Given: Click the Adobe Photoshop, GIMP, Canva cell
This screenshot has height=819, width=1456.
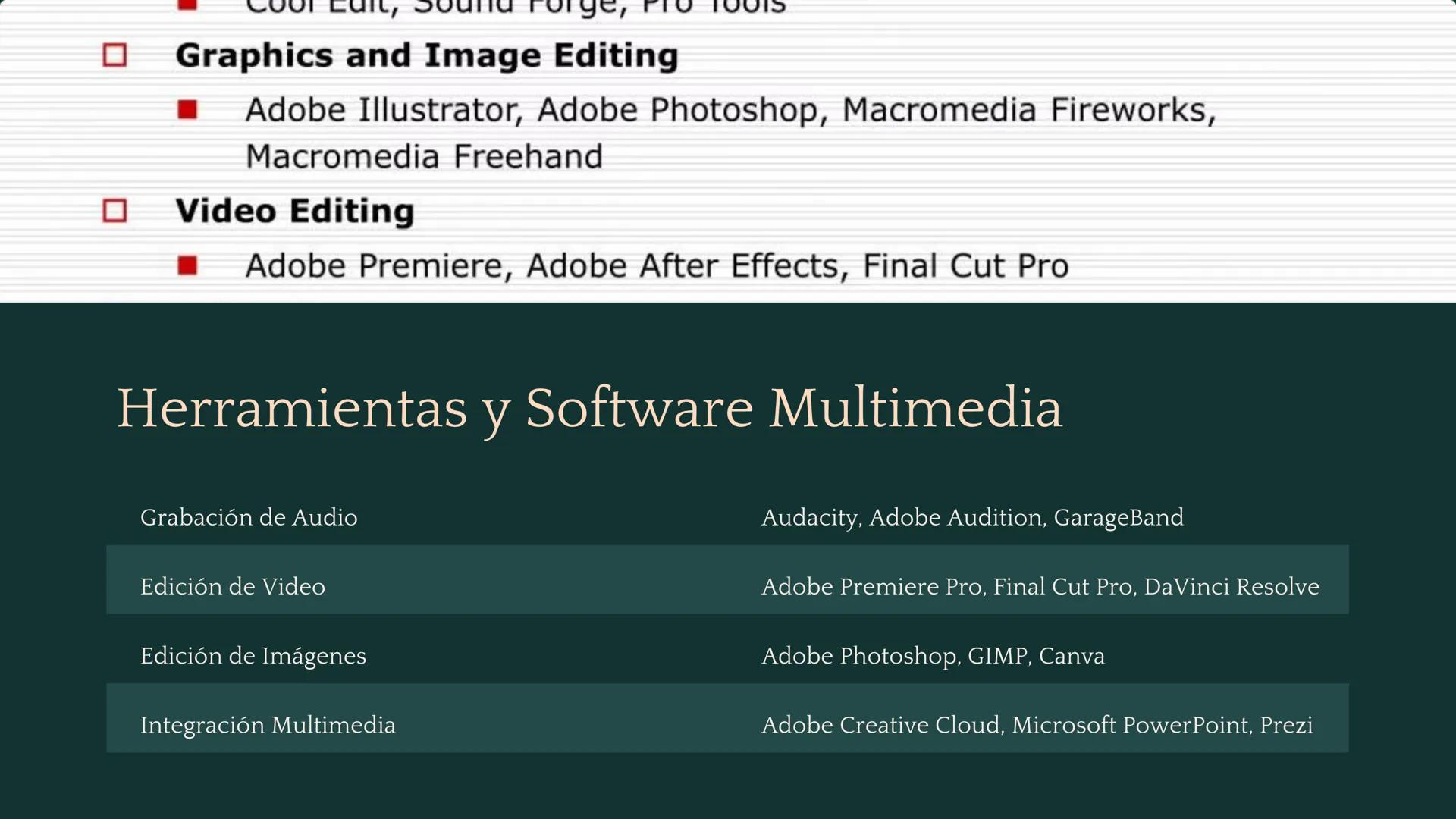Looking at the screenshot, I should click(934, 656).
